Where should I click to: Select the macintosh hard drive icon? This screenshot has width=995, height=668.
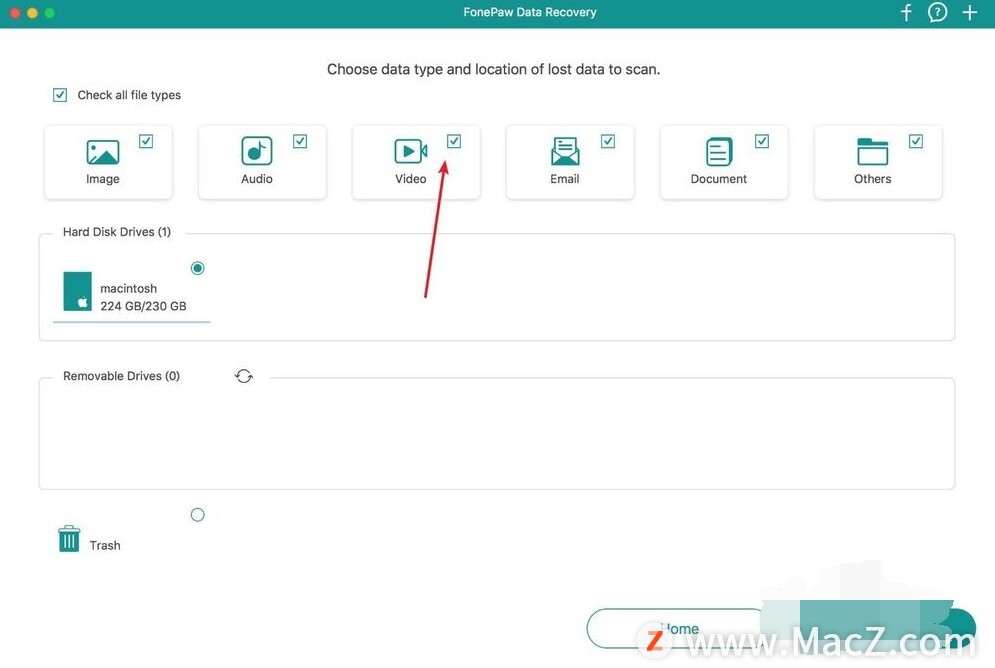pos(77,291)
